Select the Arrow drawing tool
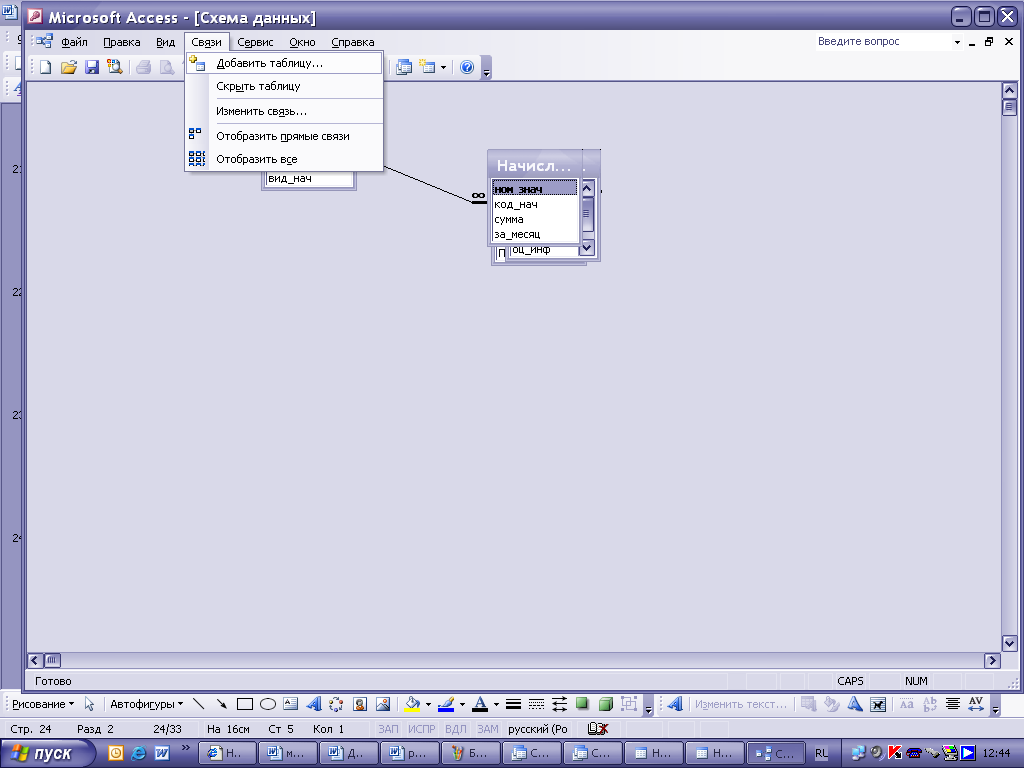 pos(221,704)
